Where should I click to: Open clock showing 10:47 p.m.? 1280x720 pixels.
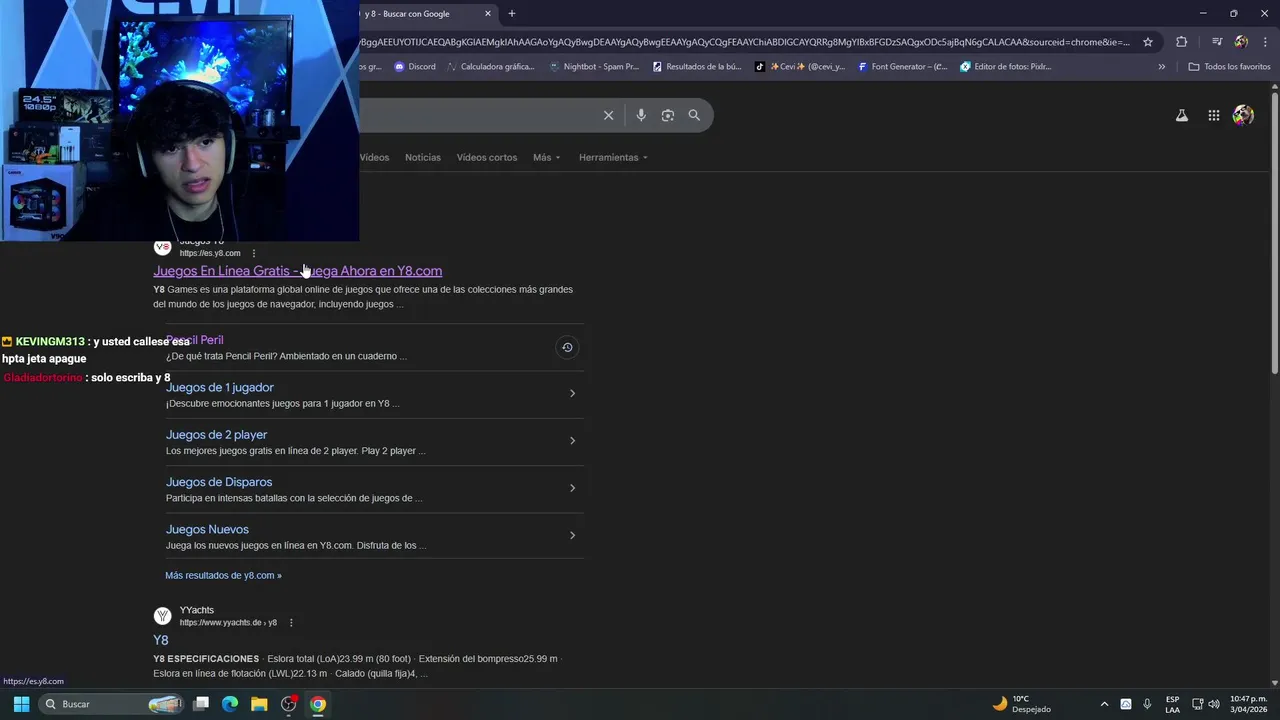1248,704
